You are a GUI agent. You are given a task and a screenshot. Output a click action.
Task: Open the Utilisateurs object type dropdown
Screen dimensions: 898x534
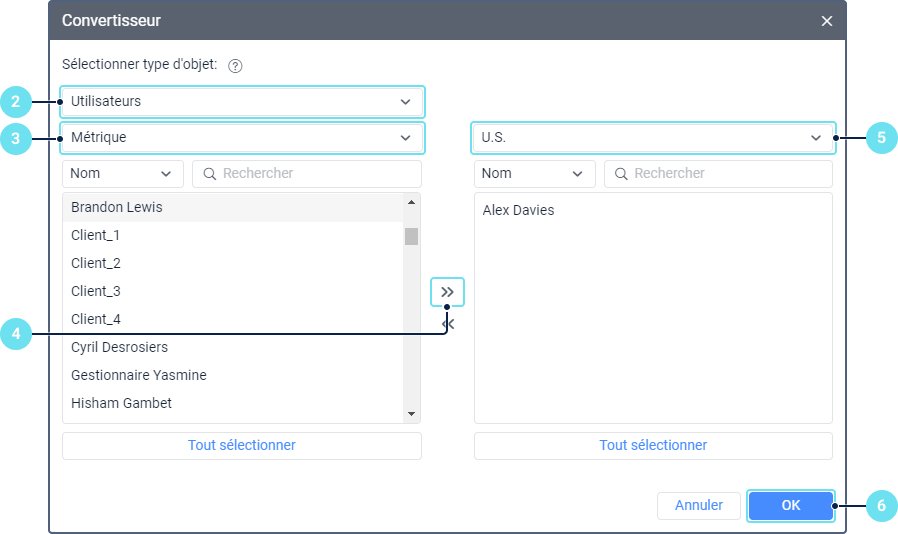point(242,102)
